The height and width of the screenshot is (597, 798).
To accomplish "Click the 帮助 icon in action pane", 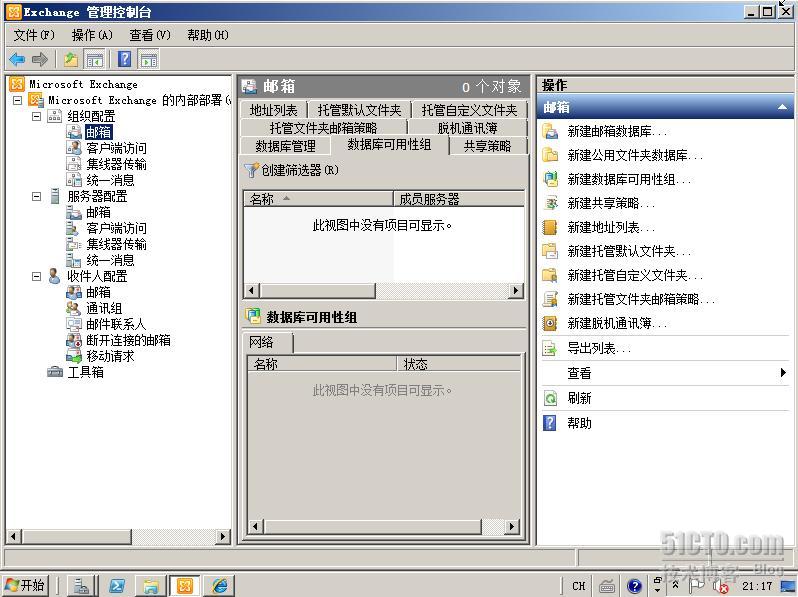I will click(x=550, y=423).
